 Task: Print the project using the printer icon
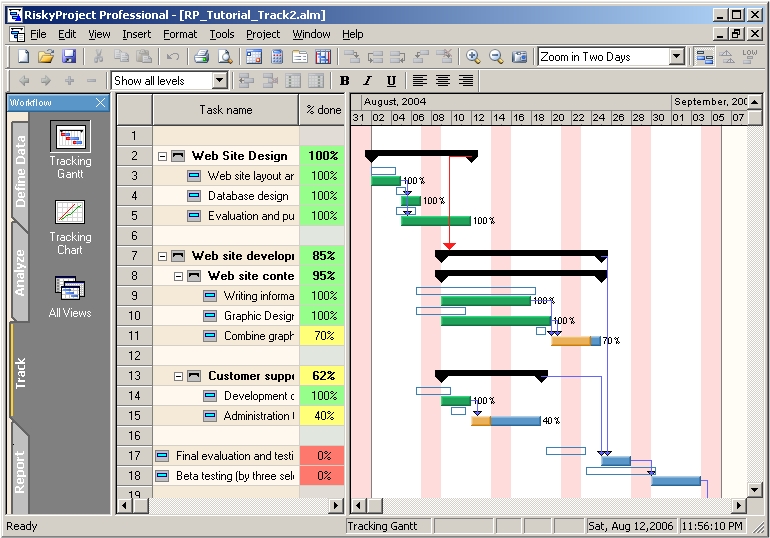[x=201, y=57]
